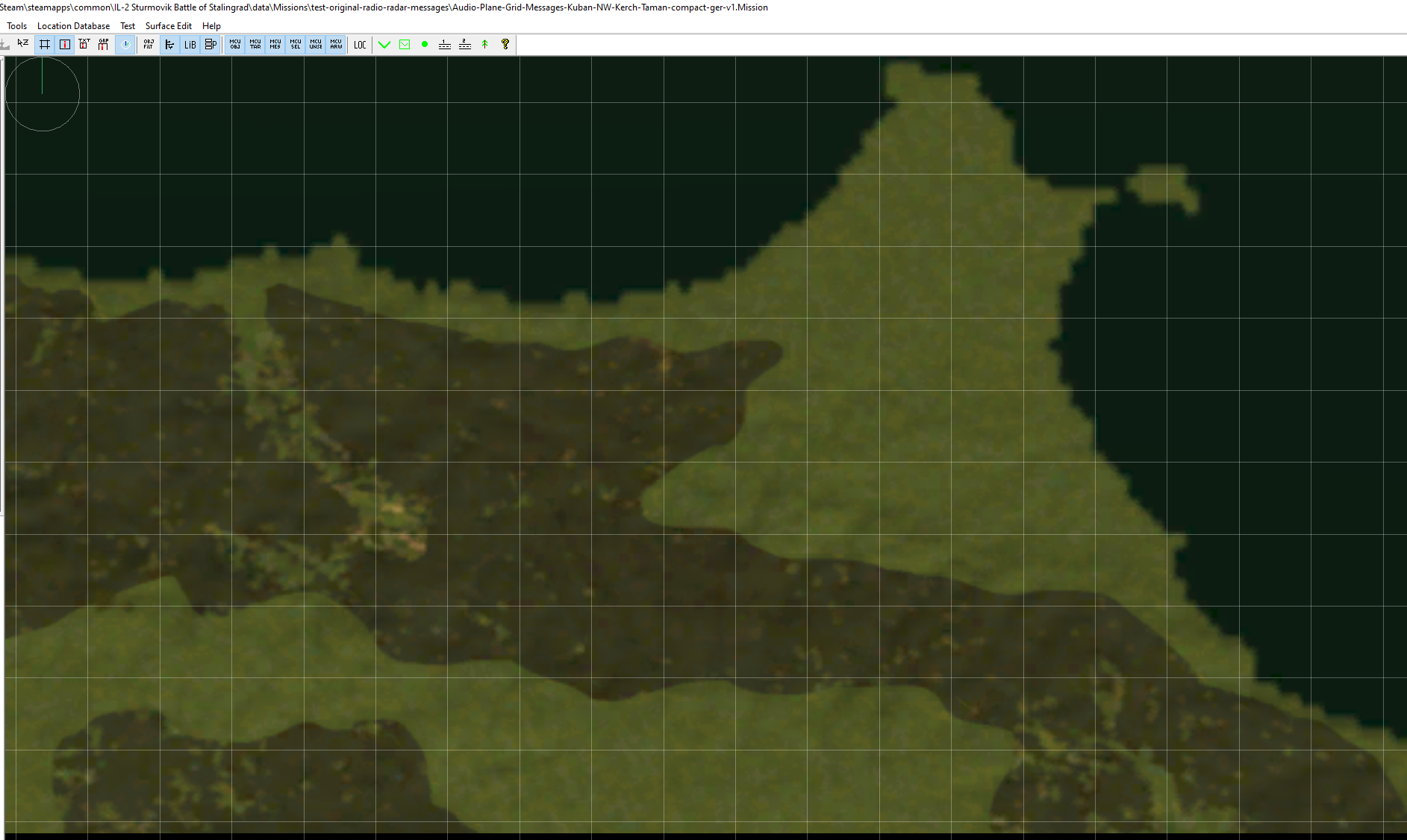Click the green checkmark icon
Image resolution: width=1407 pixels, height=840 pixels.
coord(384,45)
